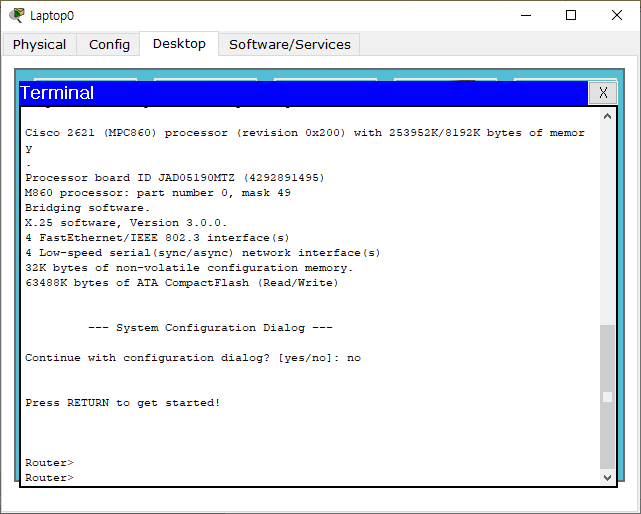Screen dimensions: 641x514
Task: Click '63488K bytes of ATA CompactFlash' line
Action: pos(182,283)
